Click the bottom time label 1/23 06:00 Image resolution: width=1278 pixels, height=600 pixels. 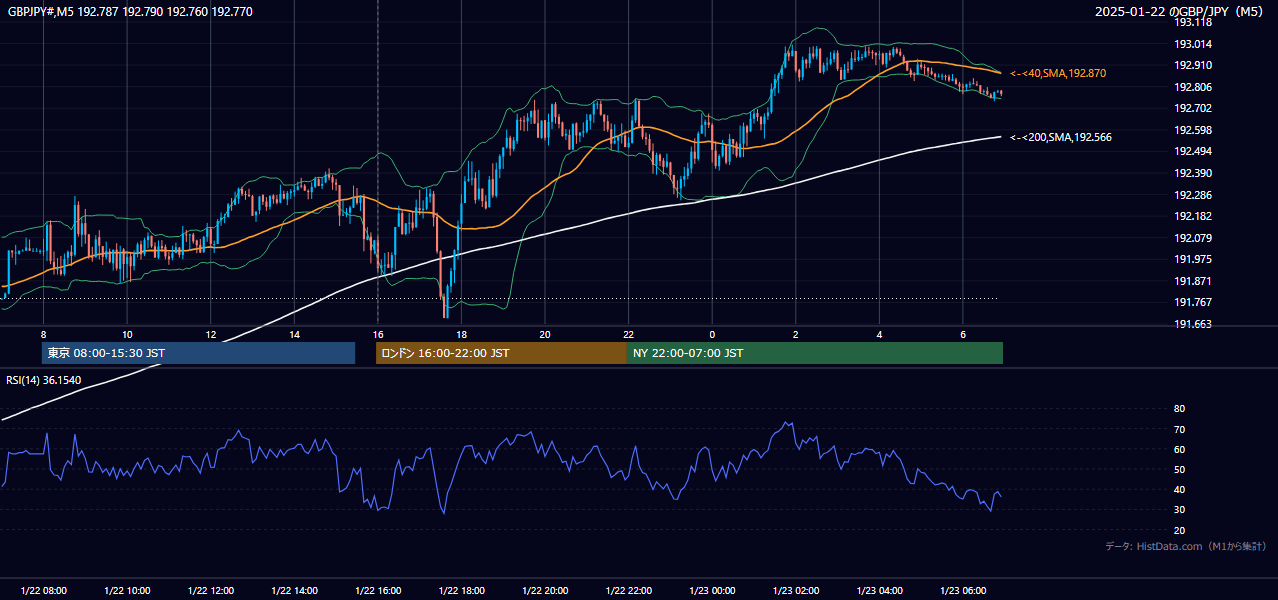point(962,591)
